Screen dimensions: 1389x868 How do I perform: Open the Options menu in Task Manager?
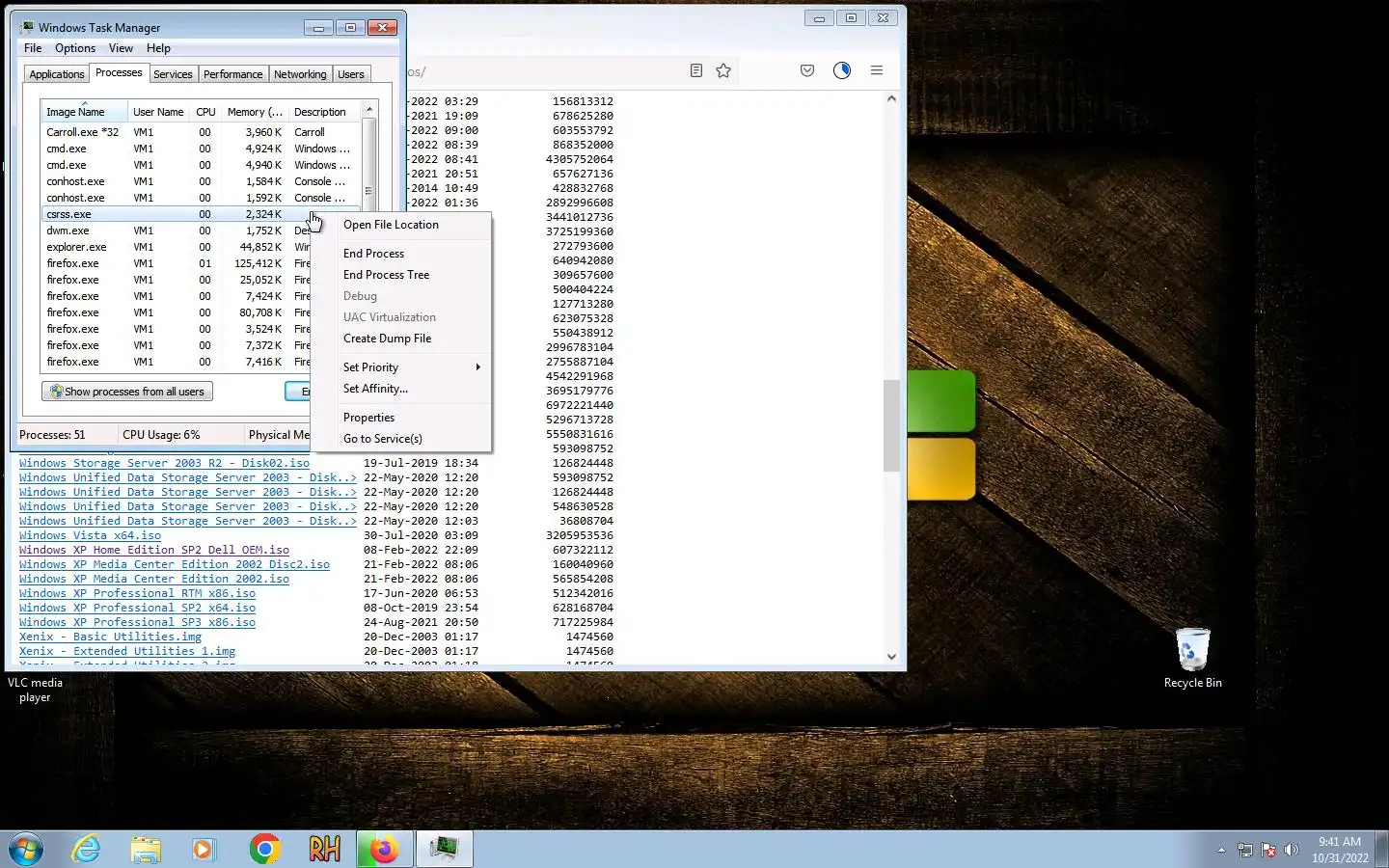(x=75, y=48)
